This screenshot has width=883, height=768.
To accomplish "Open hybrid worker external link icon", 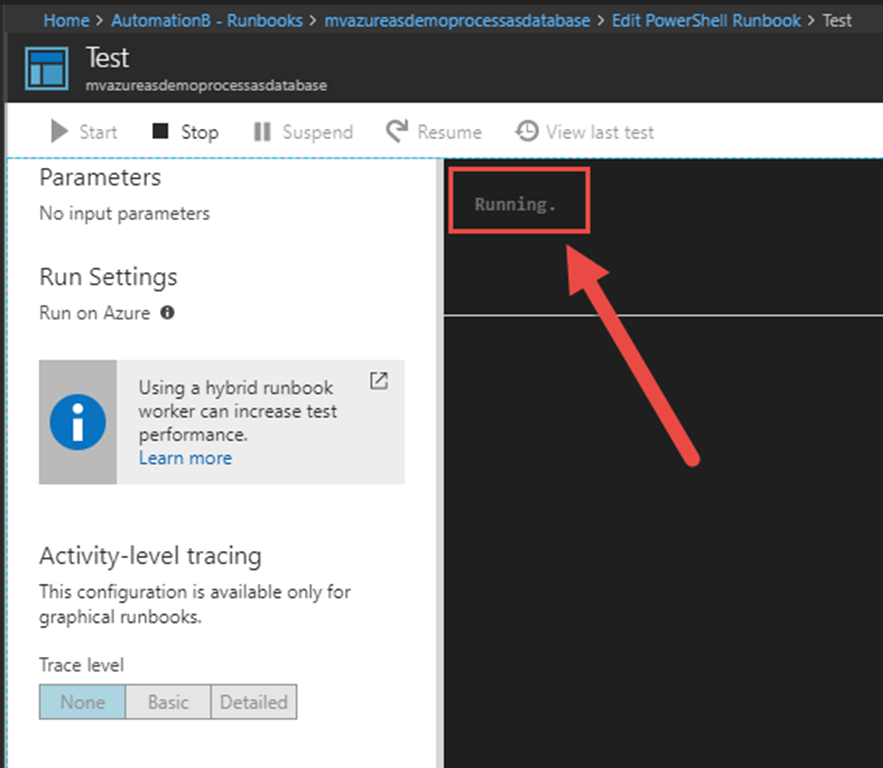I will [379, 381].
